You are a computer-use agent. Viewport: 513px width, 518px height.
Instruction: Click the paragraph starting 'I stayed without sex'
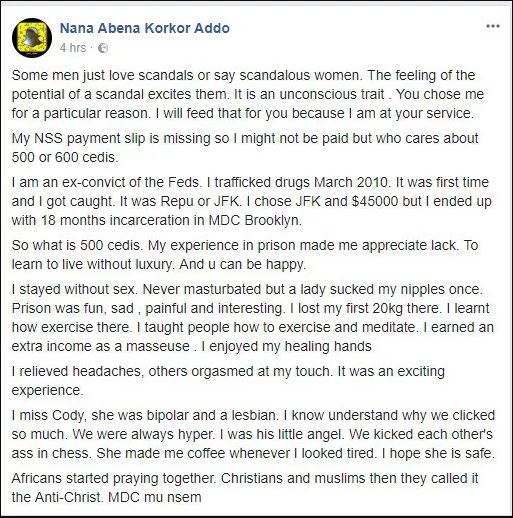pos(252,318)
